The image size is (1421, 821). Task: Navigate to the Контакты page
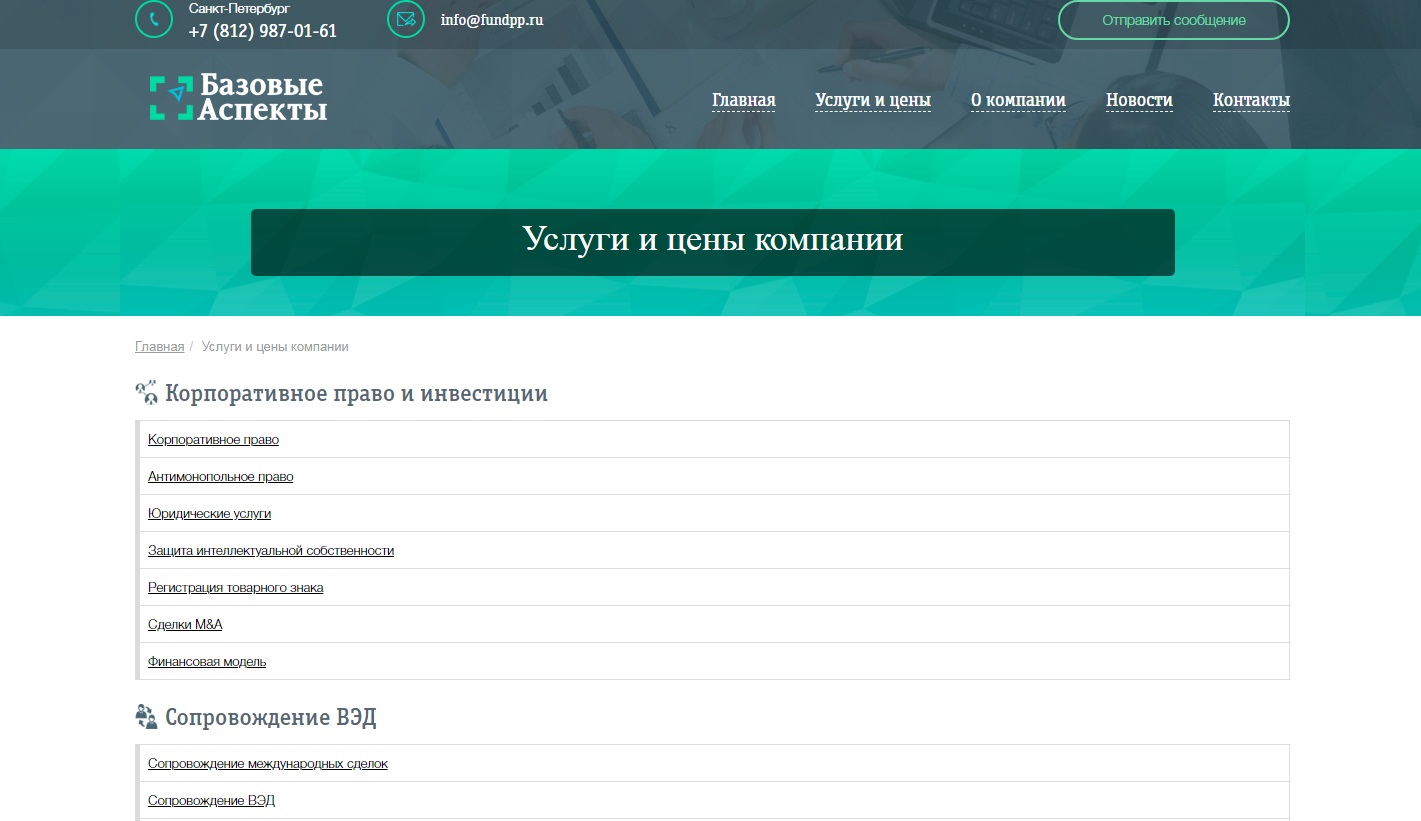(x=1250, y=100)
